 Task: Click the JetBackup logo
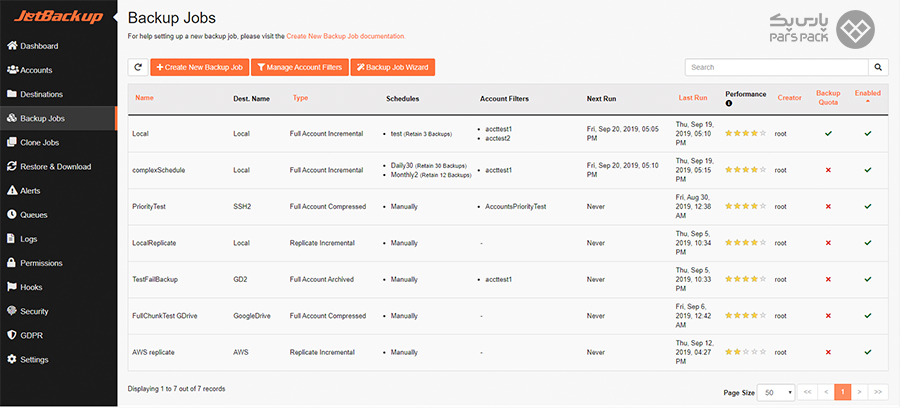(x=58, y=17)
